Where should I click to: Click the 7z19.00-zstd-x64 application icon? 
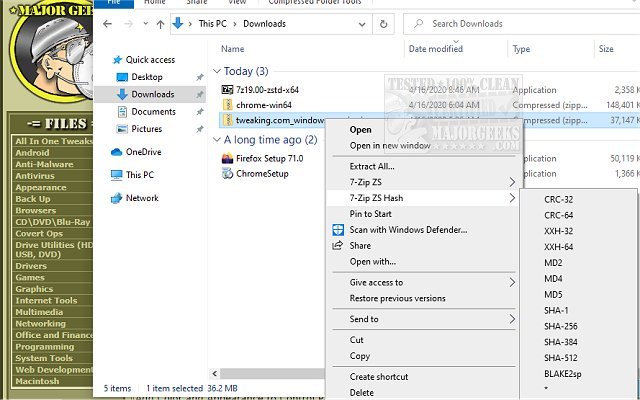(x=228, y=89)
